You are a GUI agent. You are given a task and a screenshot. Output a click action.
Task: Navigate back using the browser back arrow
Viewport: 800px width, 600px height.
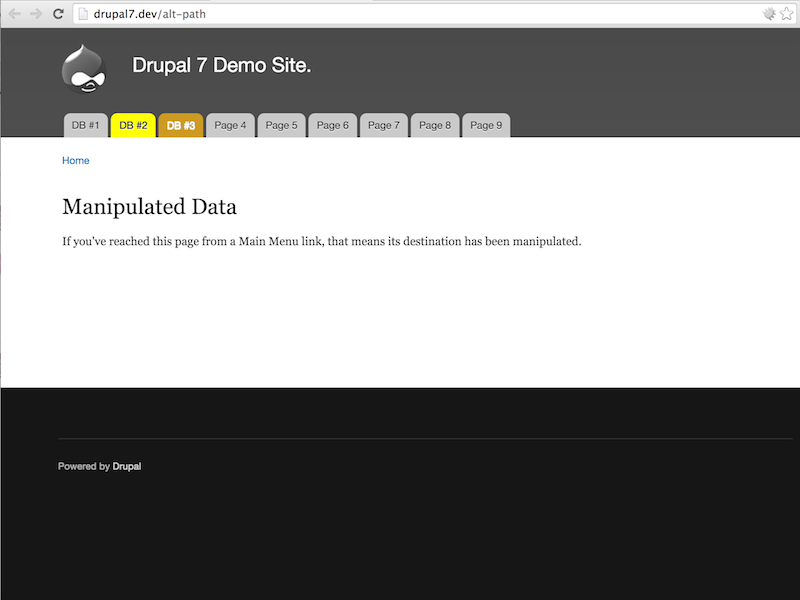tap(14, 14)
